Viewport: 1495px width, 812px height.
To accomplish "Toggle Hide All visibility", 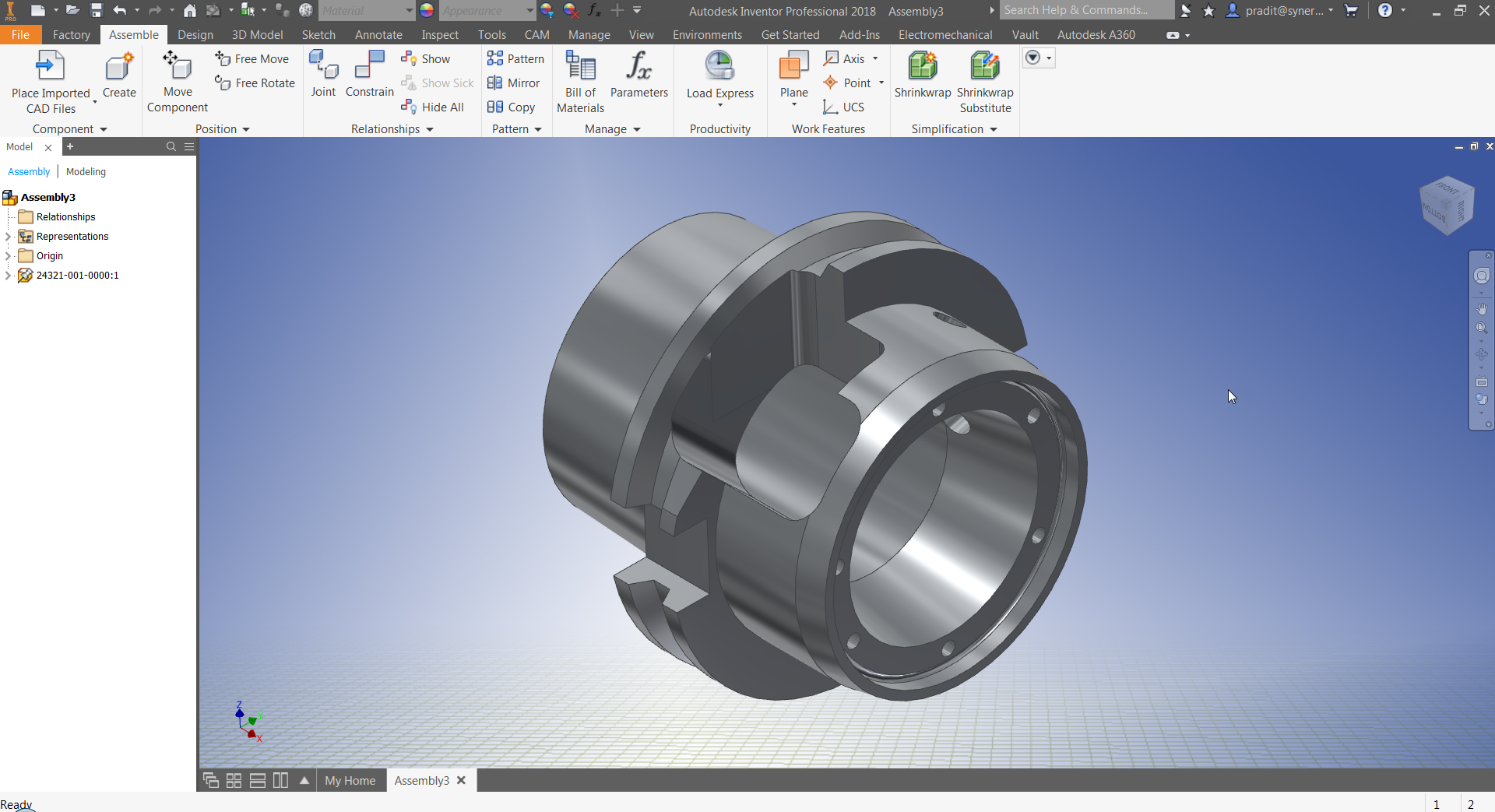I will (434, 107).
